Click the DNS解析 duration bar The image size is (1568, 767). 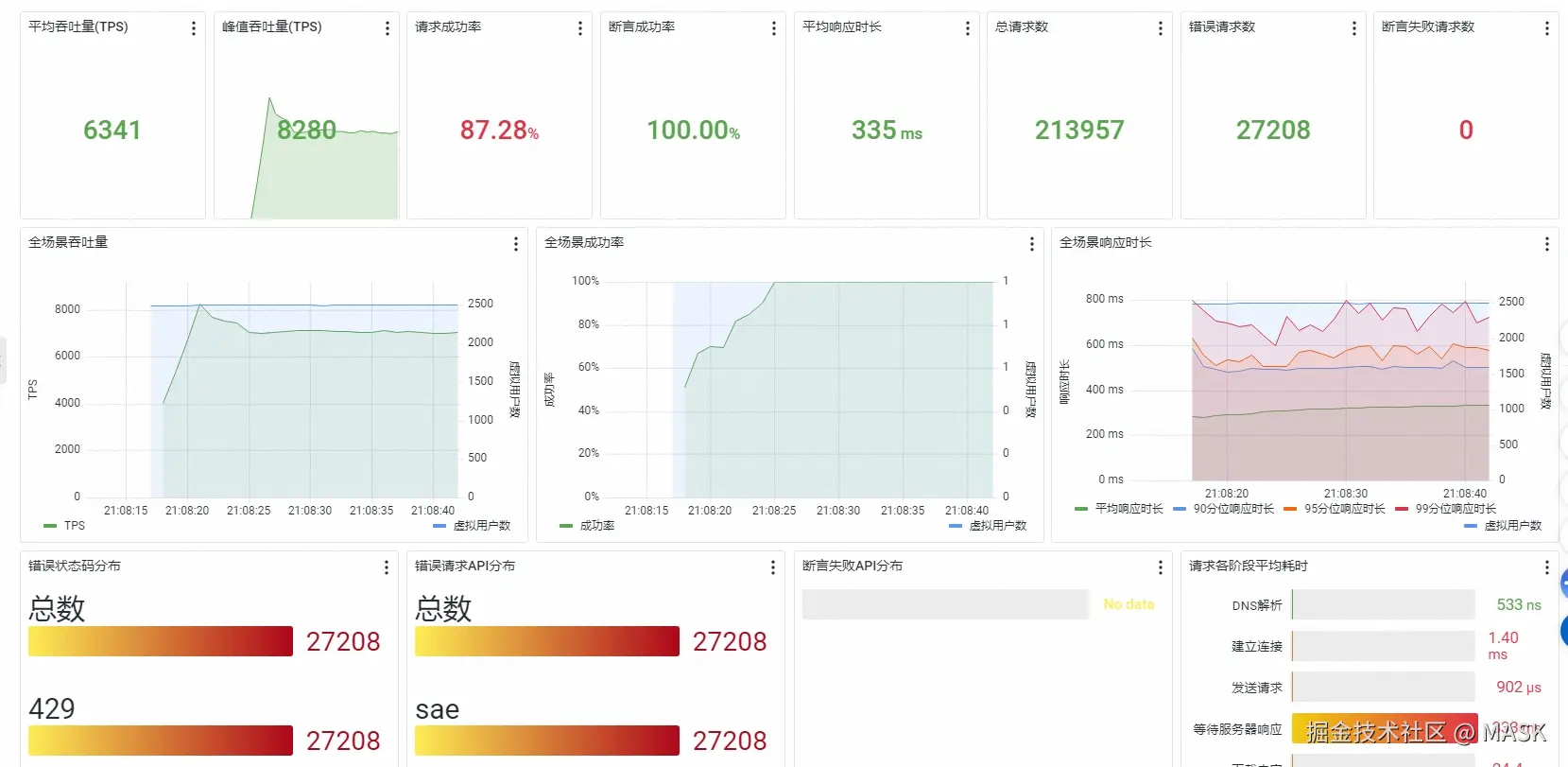point(1383,604)
